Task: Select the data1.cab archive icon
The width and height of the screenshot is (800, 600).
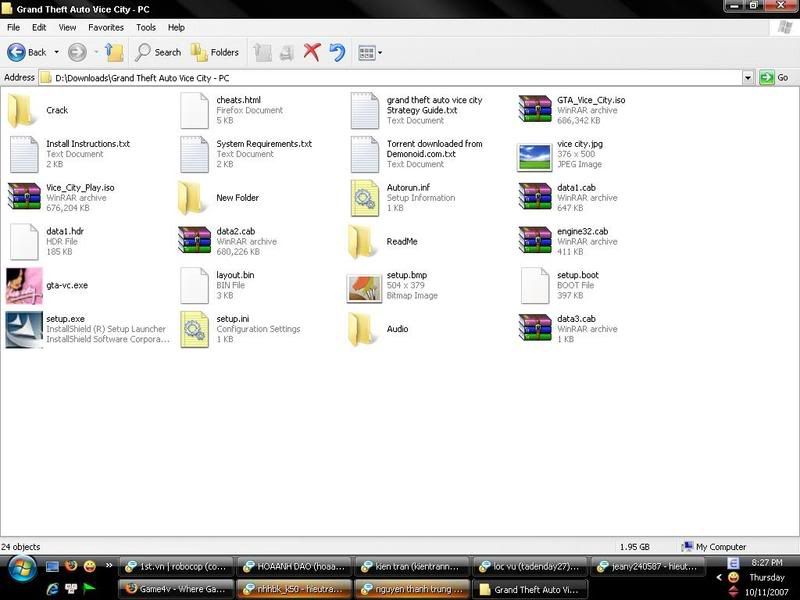Action: pyautogui.click(x=535, y=197)
